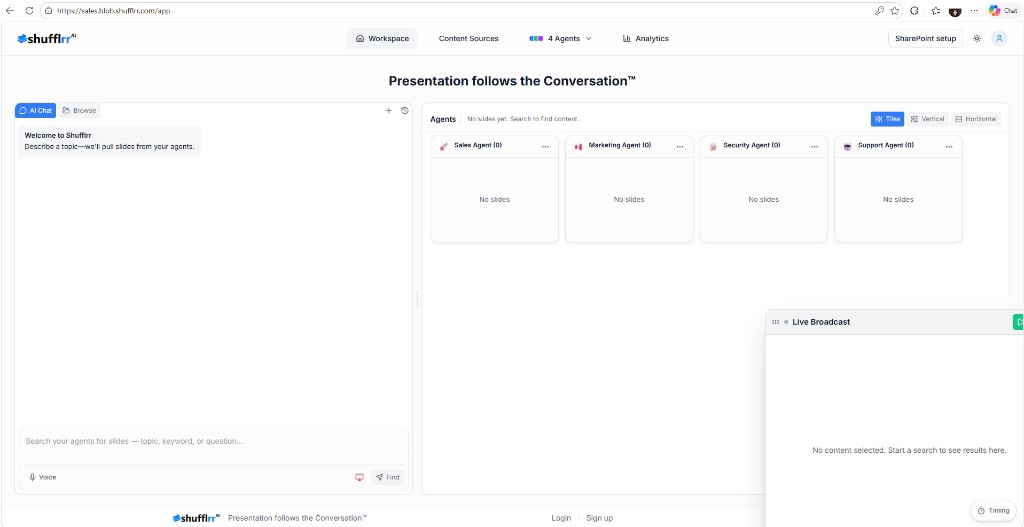Click the Support Agent (0) title
The height and width of the screenshot is (527, 1024).
pos(886,145)
